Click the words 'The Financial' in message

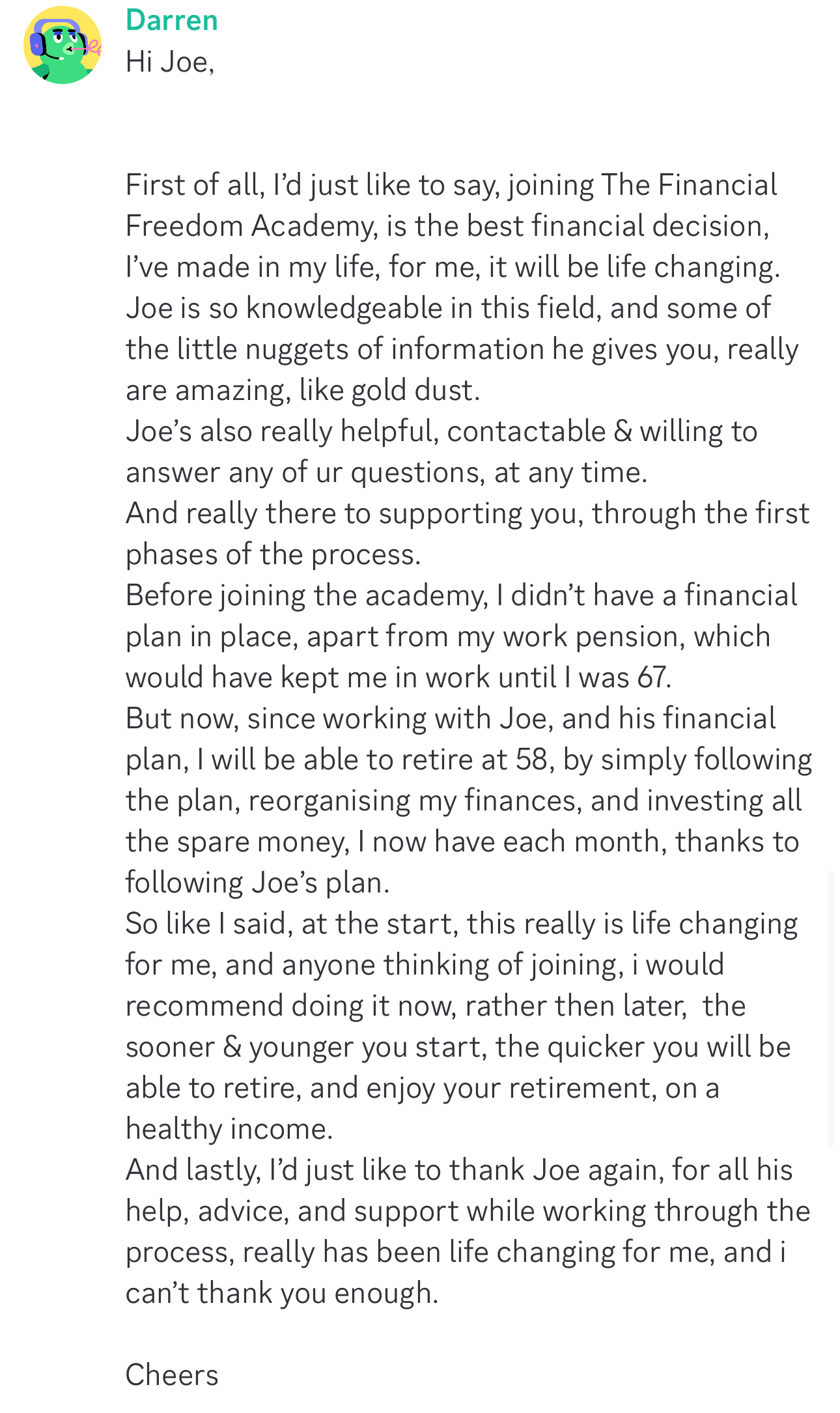click(689, 185)
